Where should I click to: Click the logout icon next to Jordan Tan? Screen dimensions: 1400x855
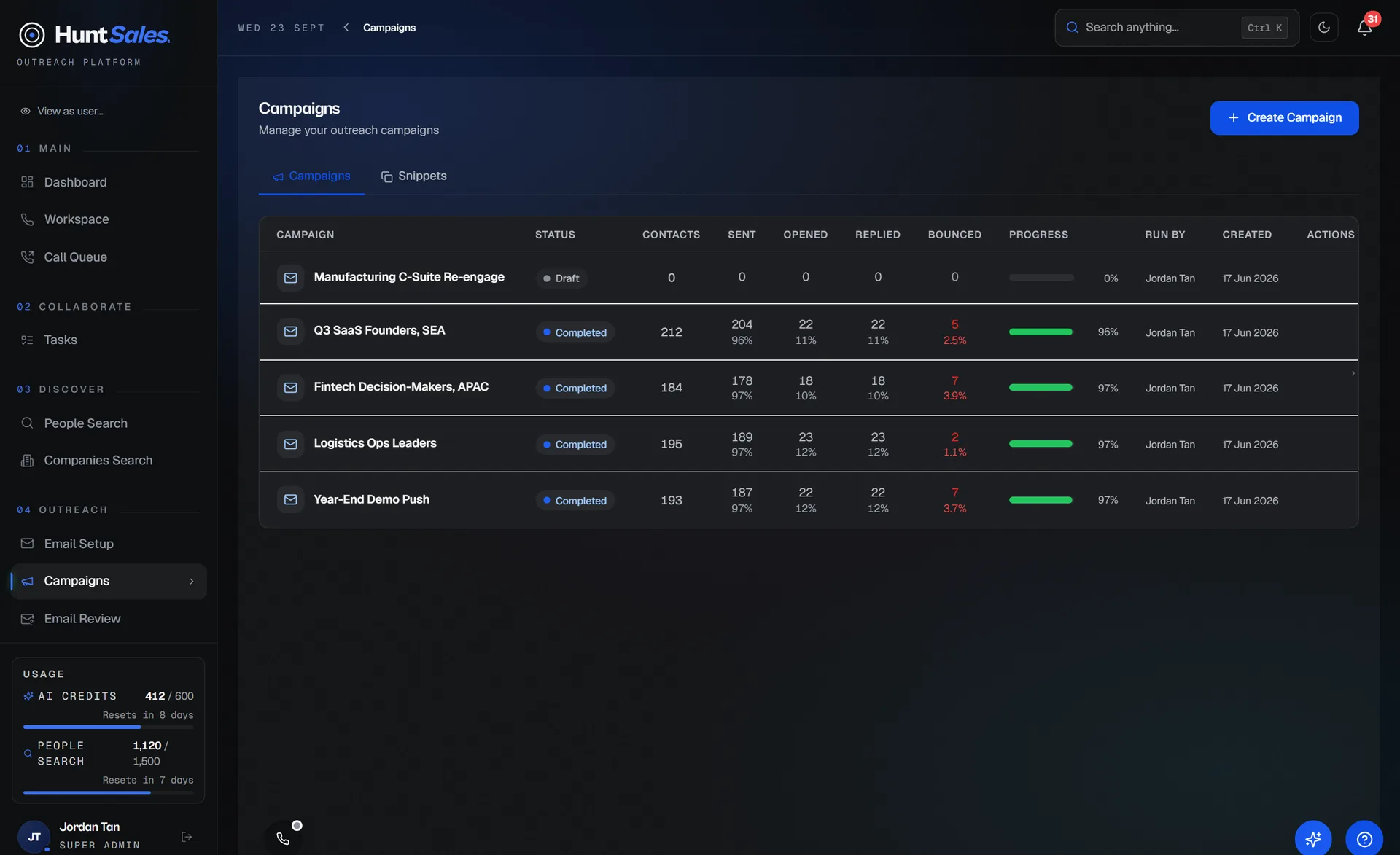(x=187, y=837)
